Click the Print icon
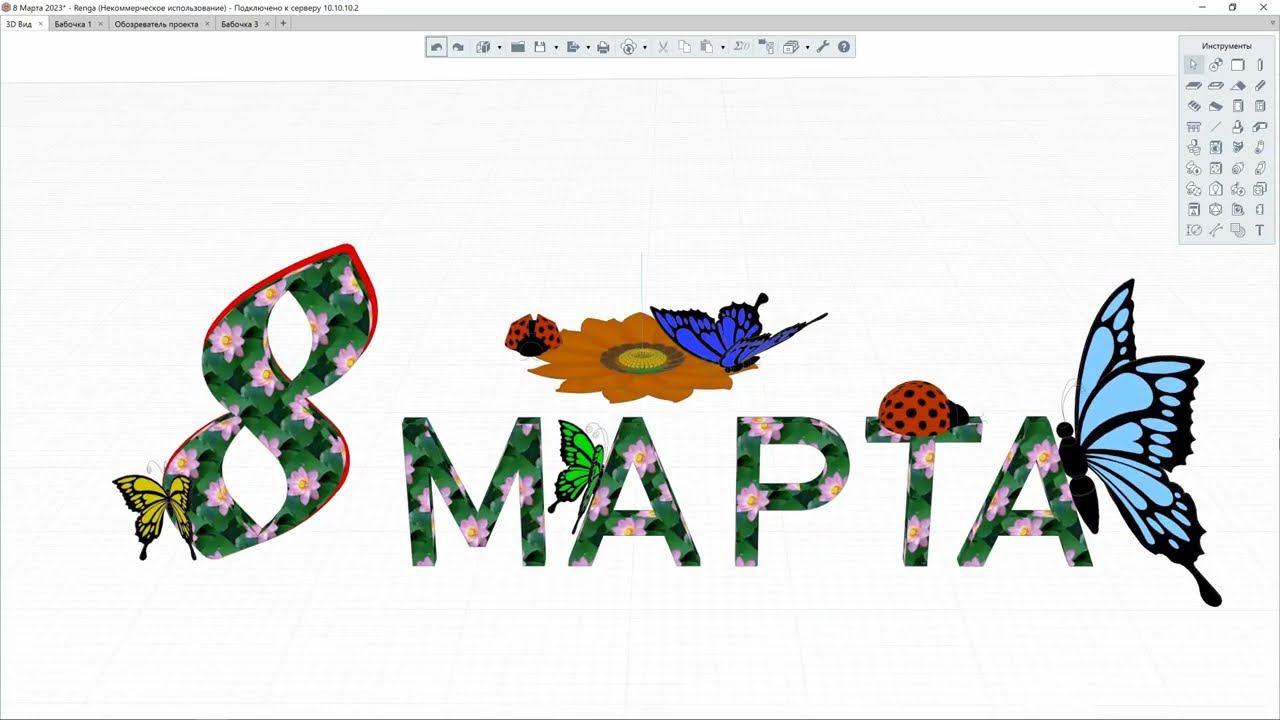Screen dimensions: 1280x720 point(603,47)
